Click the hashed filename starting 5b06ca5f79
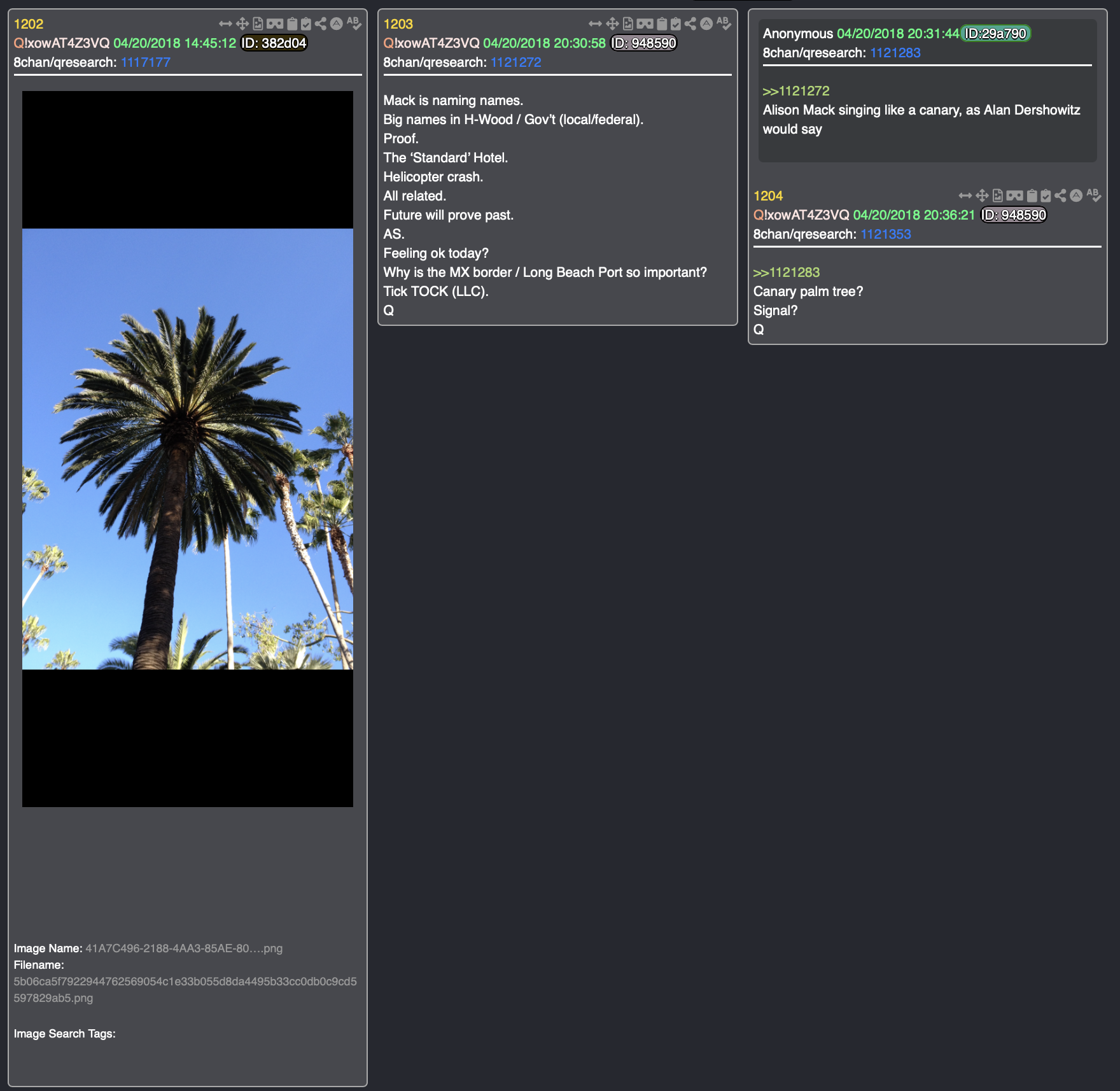Screen dimensions: 1120x1091 point(185,990)
